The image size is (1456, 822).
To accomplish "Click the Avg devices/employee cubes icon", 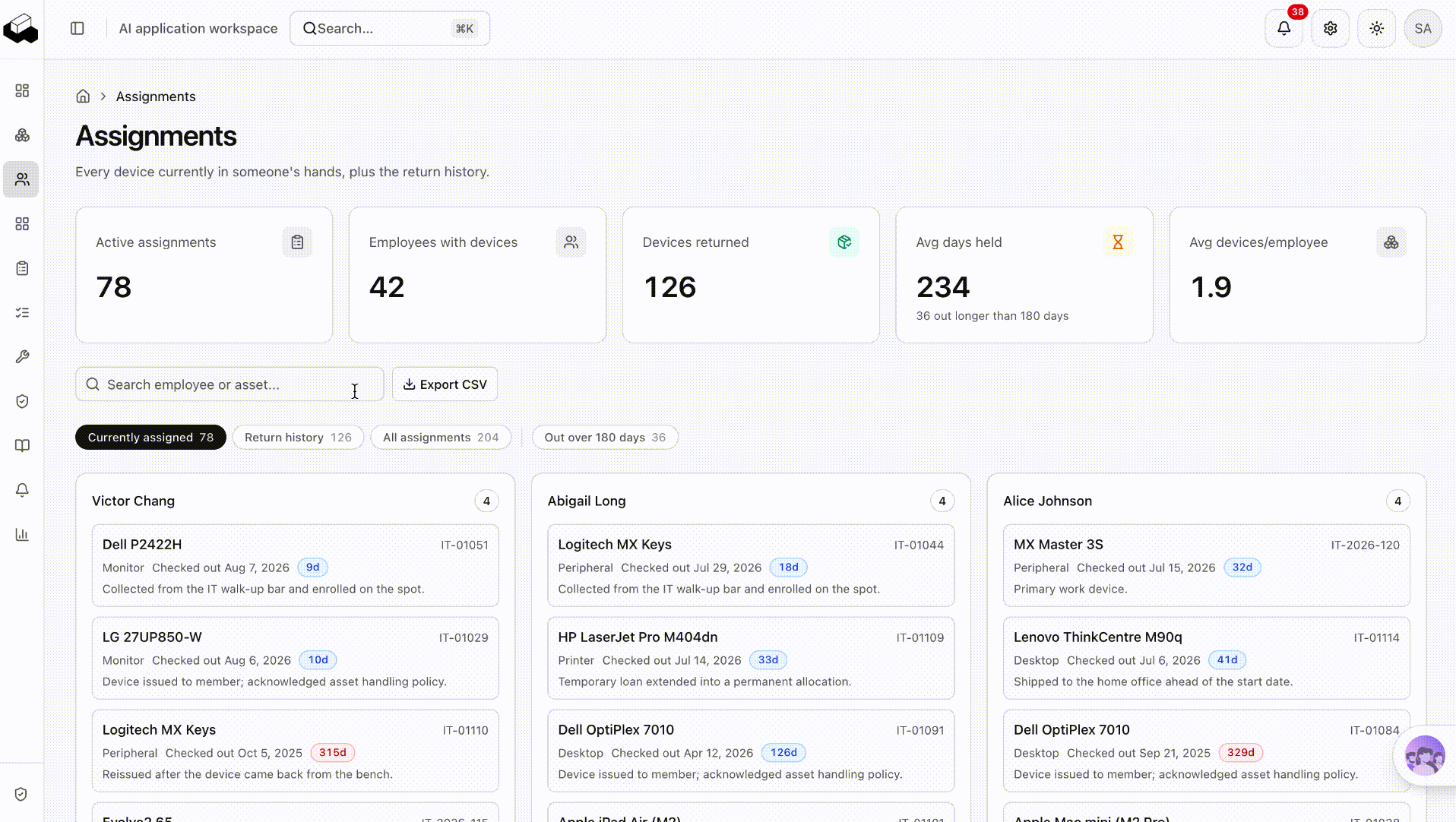I will pyautogui.click(x=1391, y=242).
